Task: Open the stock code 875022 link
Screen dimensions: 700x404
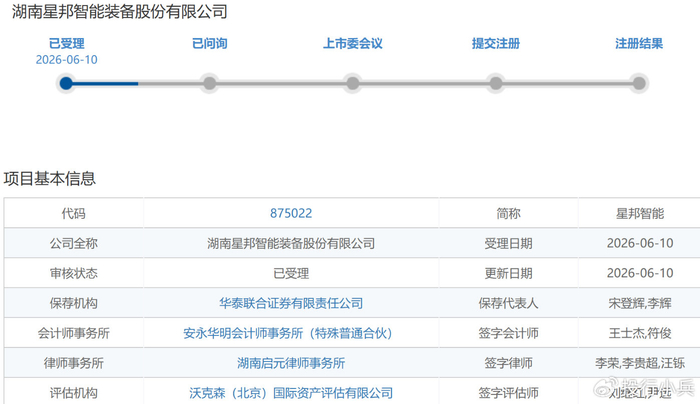Action: (291, 213)
